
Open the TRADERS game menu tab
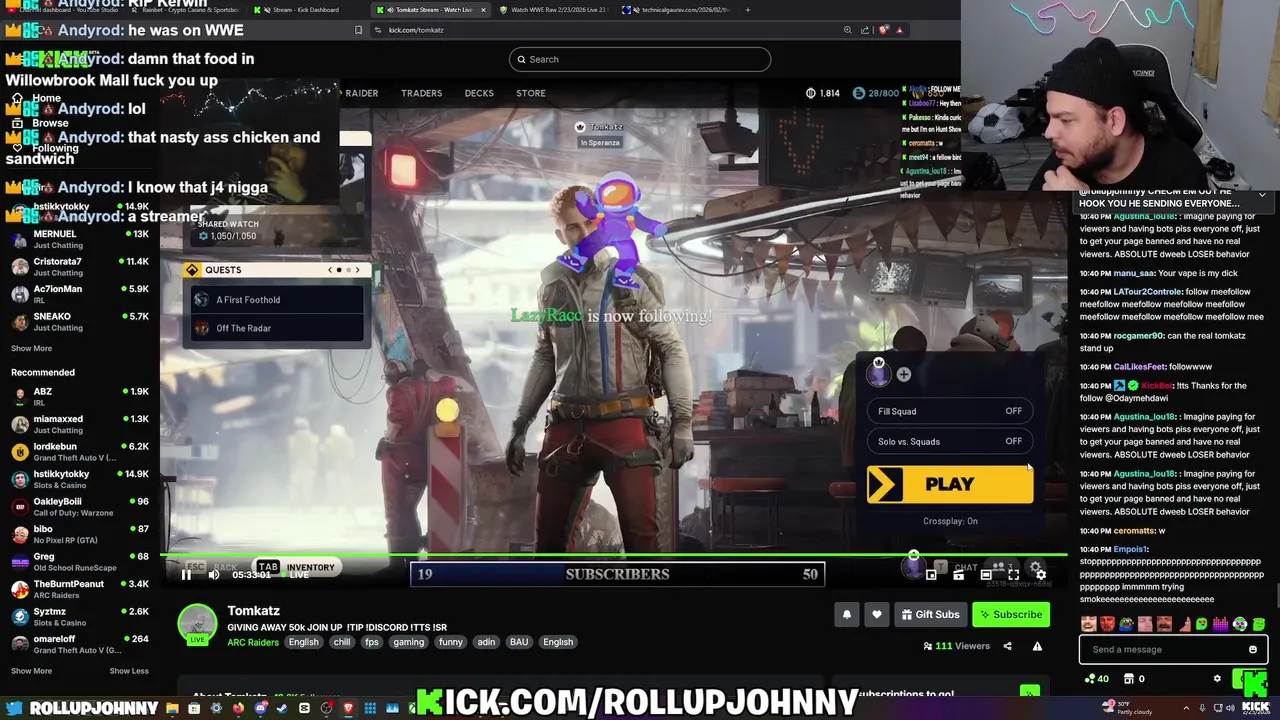421,93
